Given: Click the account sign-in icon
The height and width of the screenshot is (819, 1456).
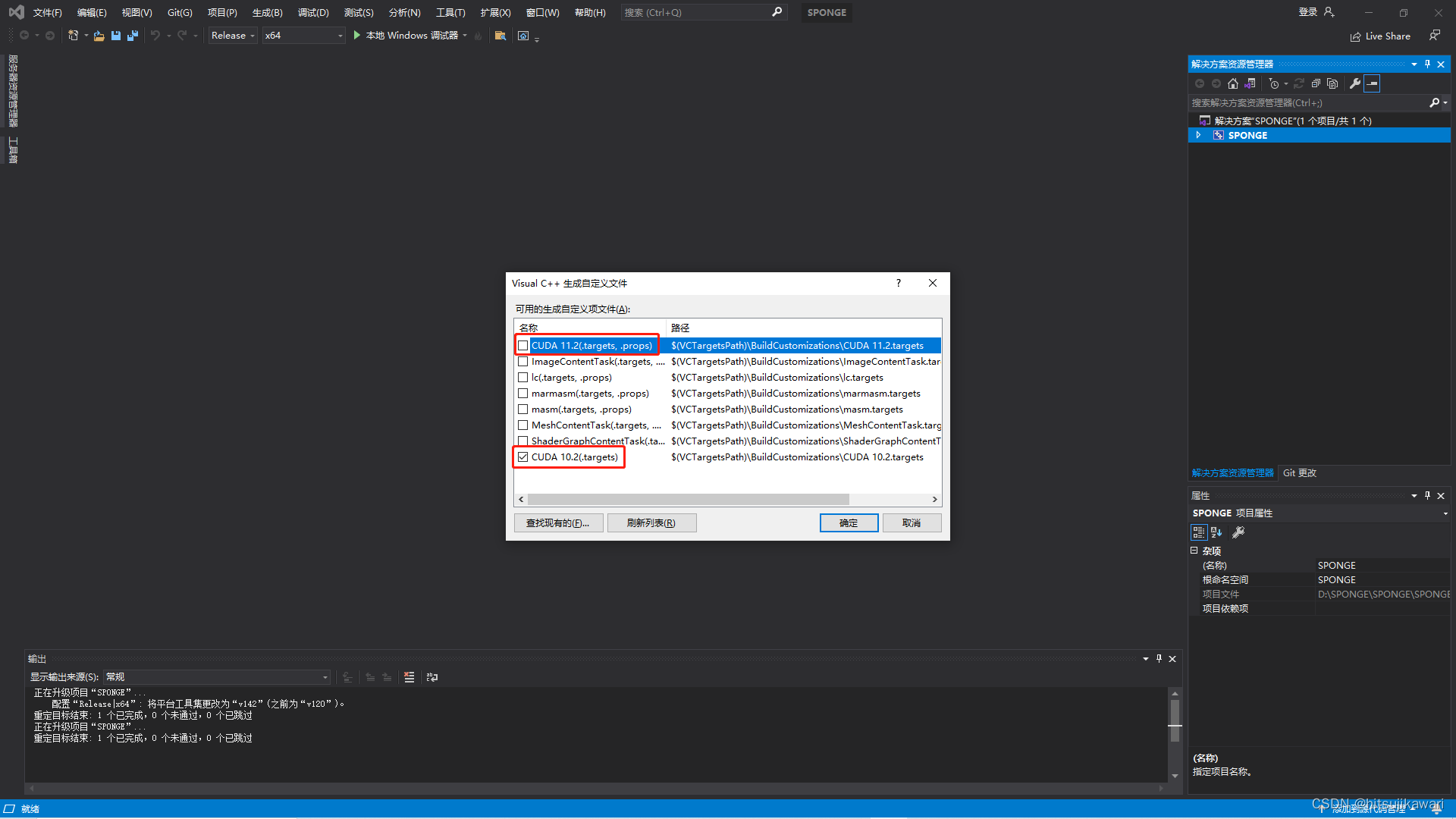Looking at the screenshot, I should [x=1329, y=12].
